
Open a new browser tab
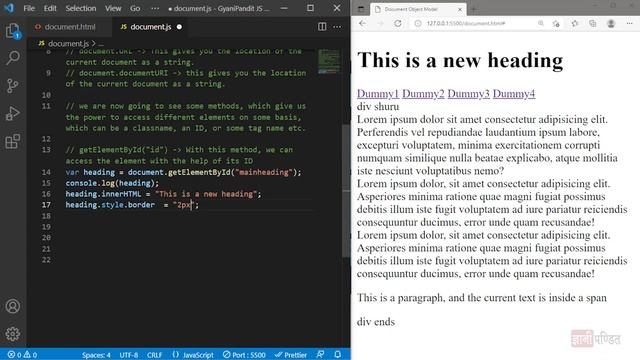473,9
